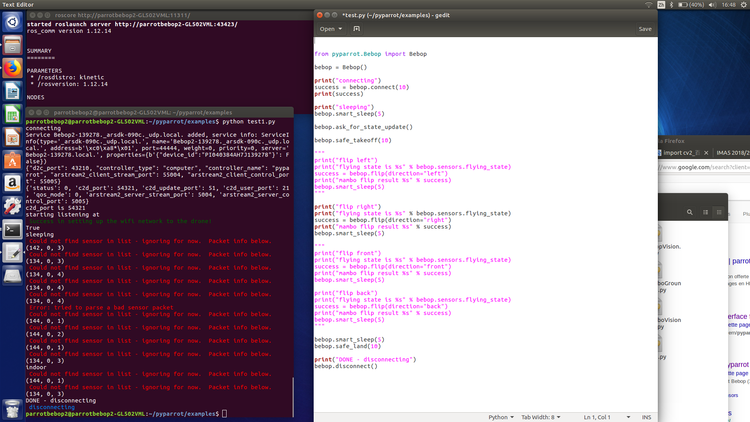Open the Firefox launcher icon in the dock

pyautogui.click(x=12, y=68)
